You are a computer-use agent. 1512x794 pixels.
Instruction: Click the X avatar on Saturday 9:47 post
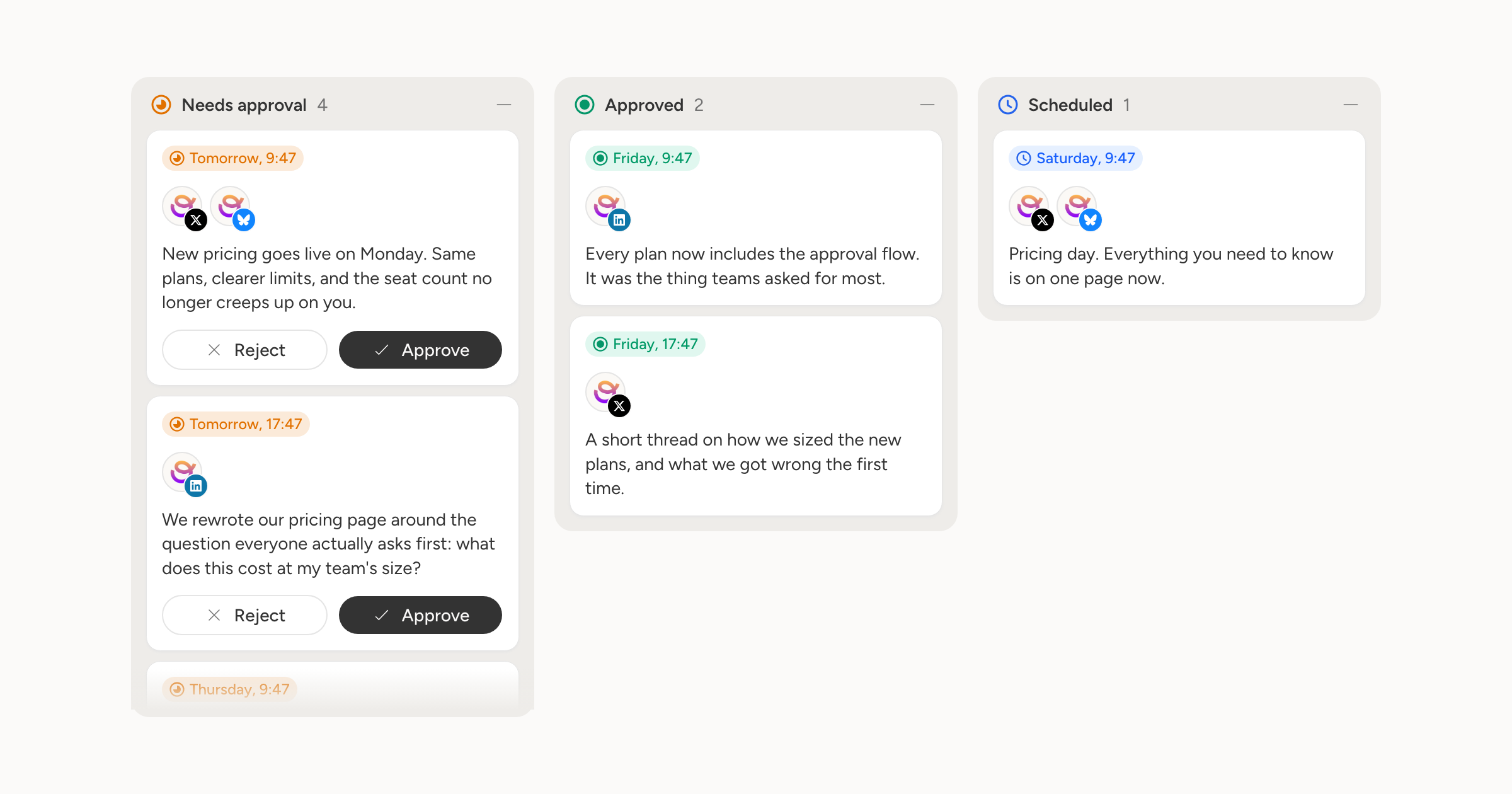pos(1029,207)
